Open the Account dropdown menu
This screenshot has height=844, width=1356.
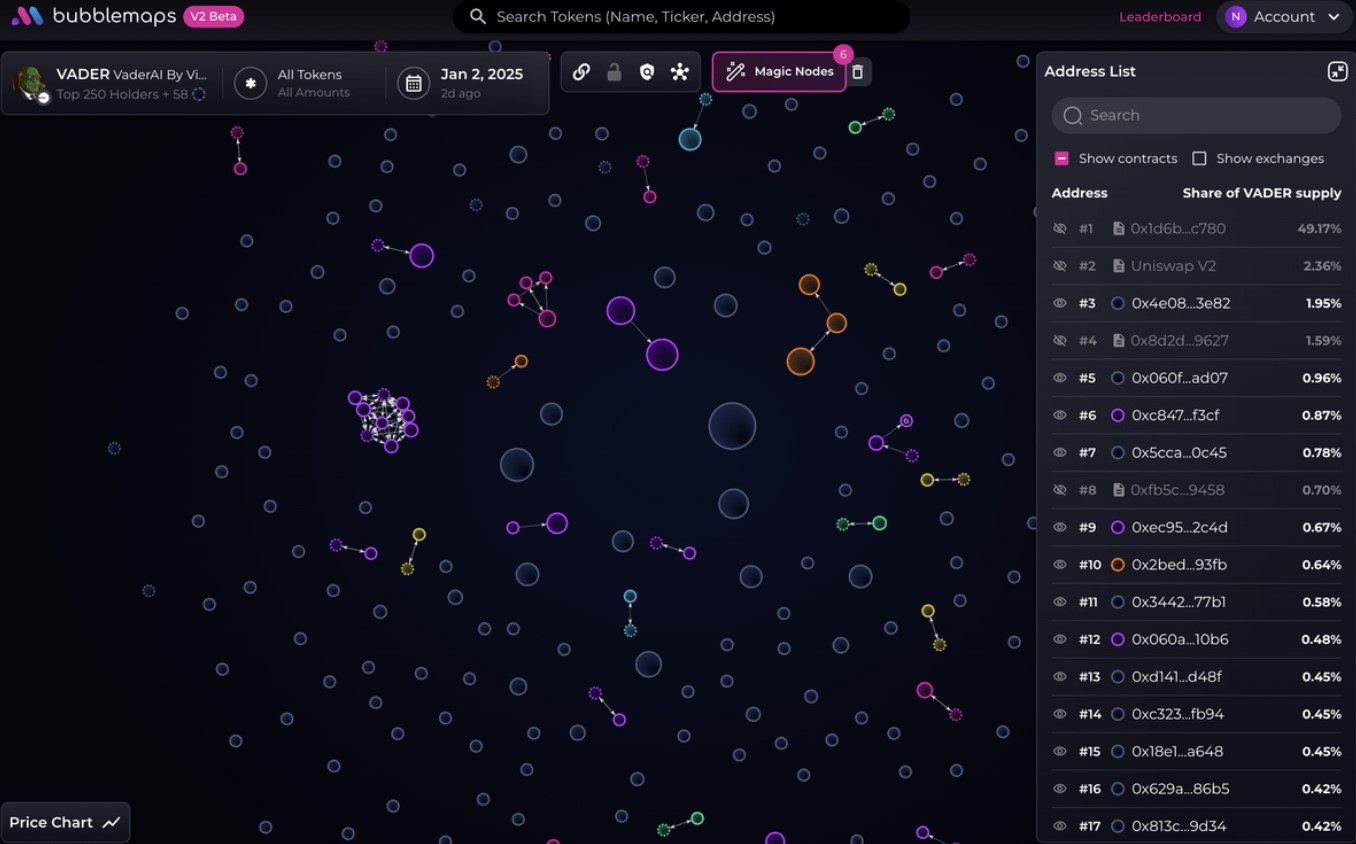(x=1283, y=17)
